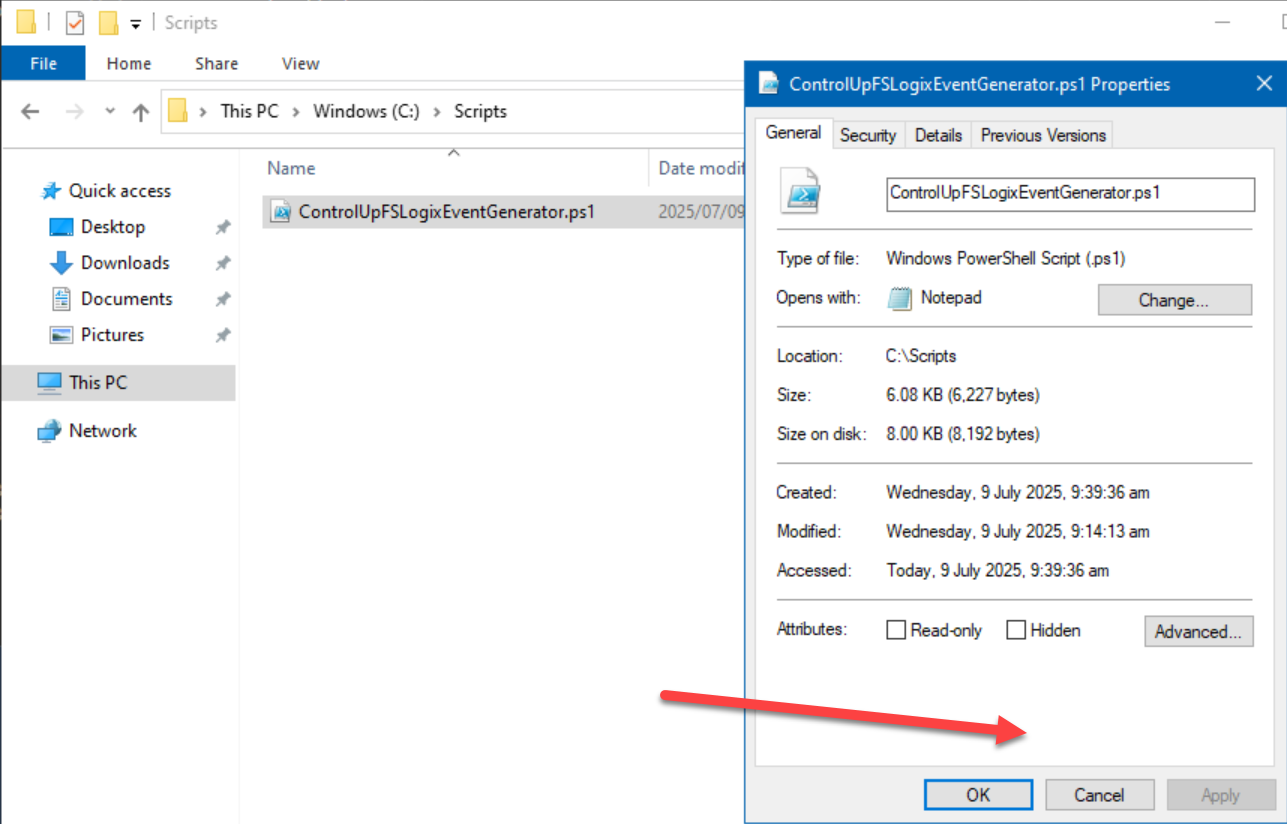Sort by the Date modified column header
The height and width of the screenshot is (824, 1287).
[700, 168]
